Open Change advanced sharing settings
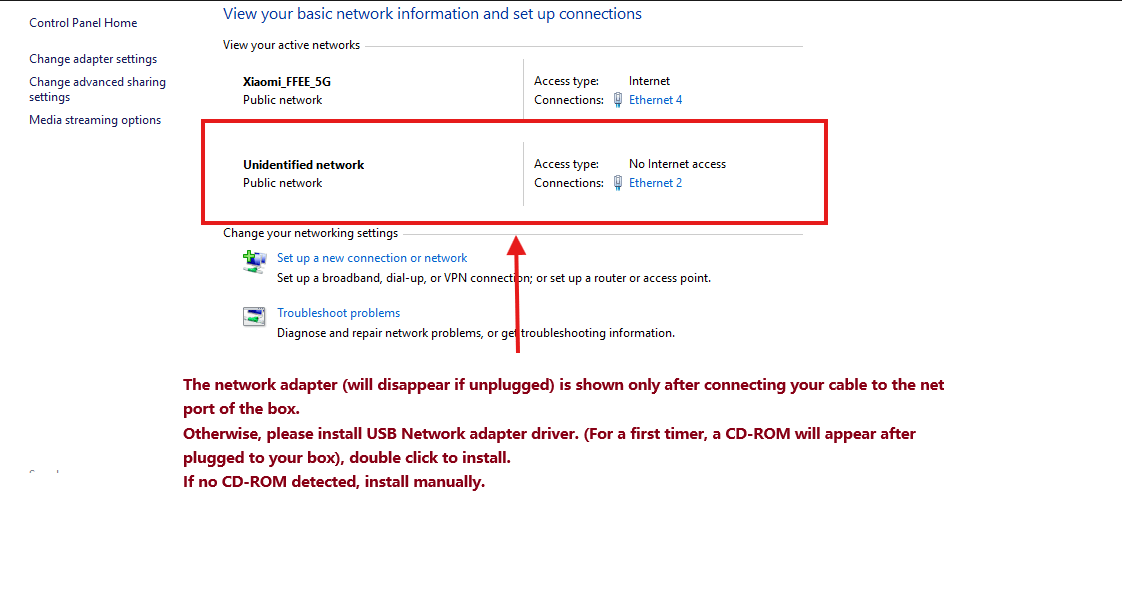 (97, 89)
